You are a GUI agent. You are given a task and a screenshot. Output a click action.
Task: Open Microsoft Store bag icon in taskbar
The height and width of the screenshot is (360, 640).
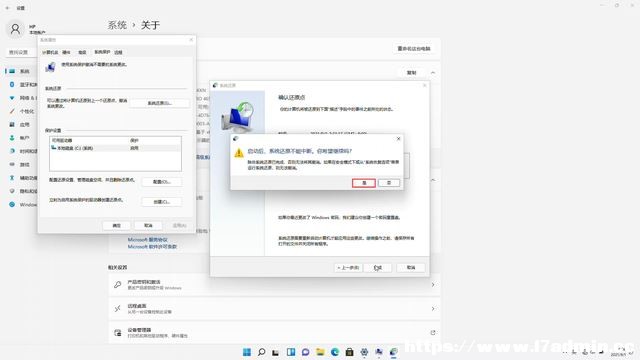[350, 352]
